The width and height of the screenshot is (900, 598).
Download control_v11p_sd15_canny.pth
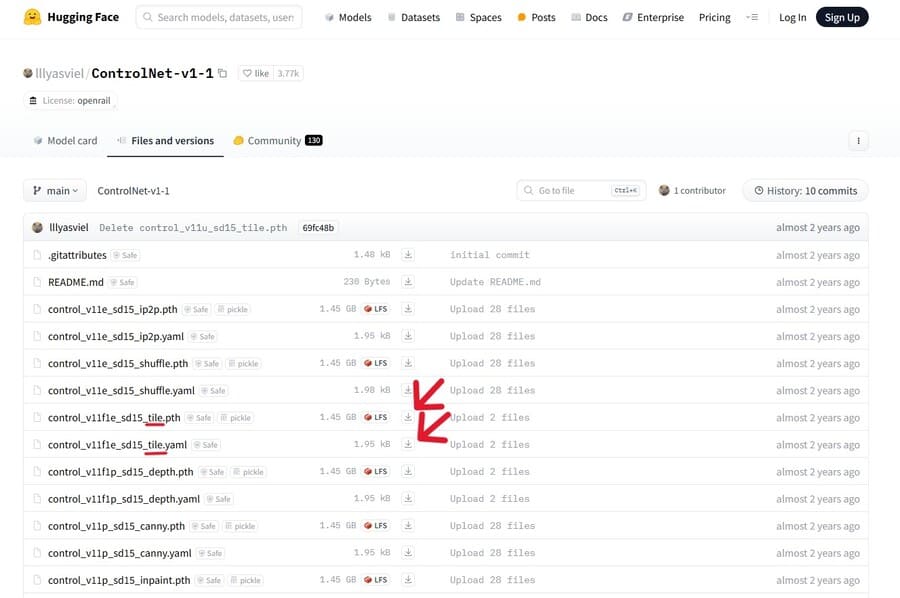pos(408,525)
